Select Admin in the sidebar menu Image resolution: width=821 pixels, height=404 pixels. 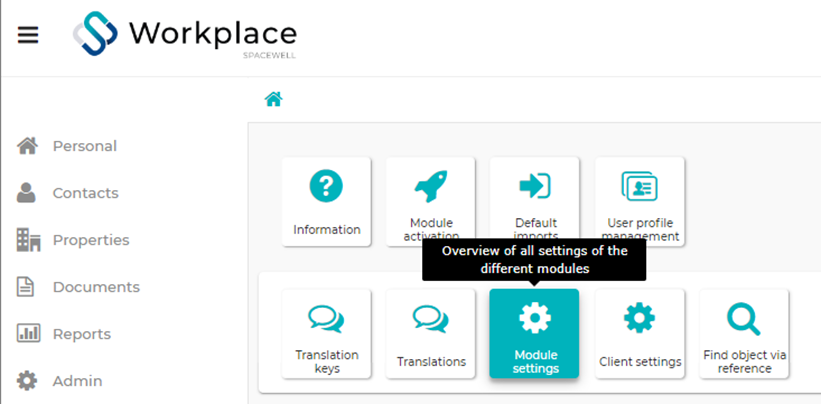pos(77,381)
